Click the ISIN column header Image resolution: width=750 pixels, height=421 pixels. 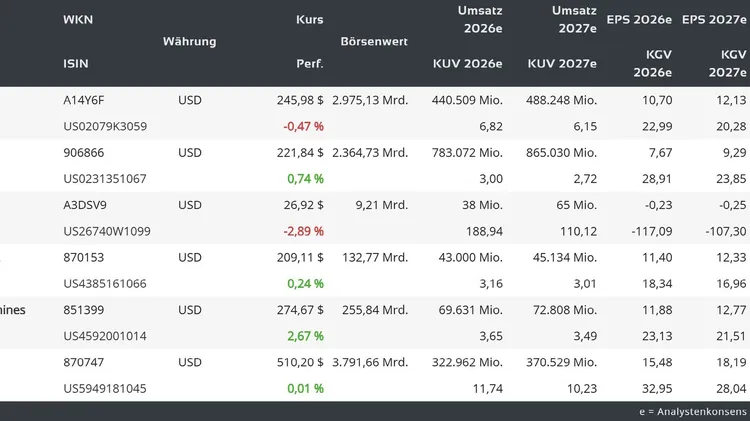click(x=76, y=64)
